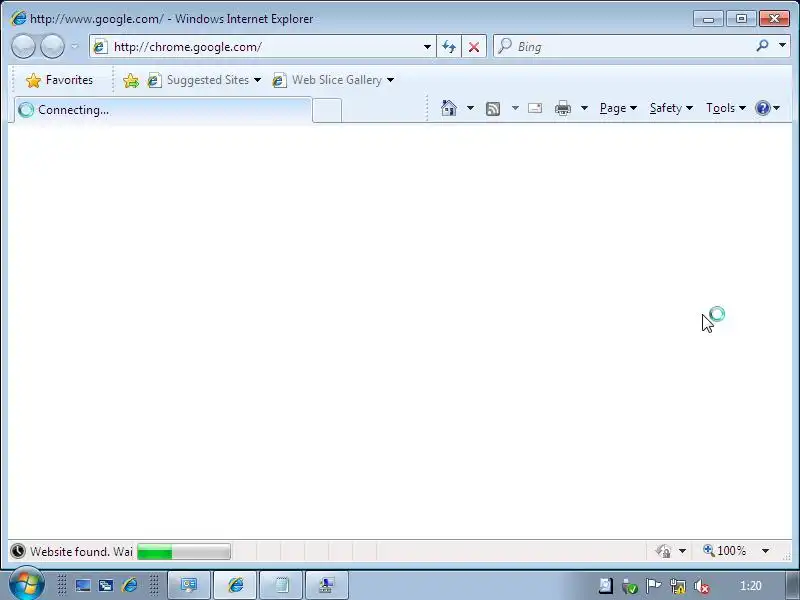
Task: Click the Show Desktop quick launch icon
Action: pyautogui.click(x=83, y=585)
